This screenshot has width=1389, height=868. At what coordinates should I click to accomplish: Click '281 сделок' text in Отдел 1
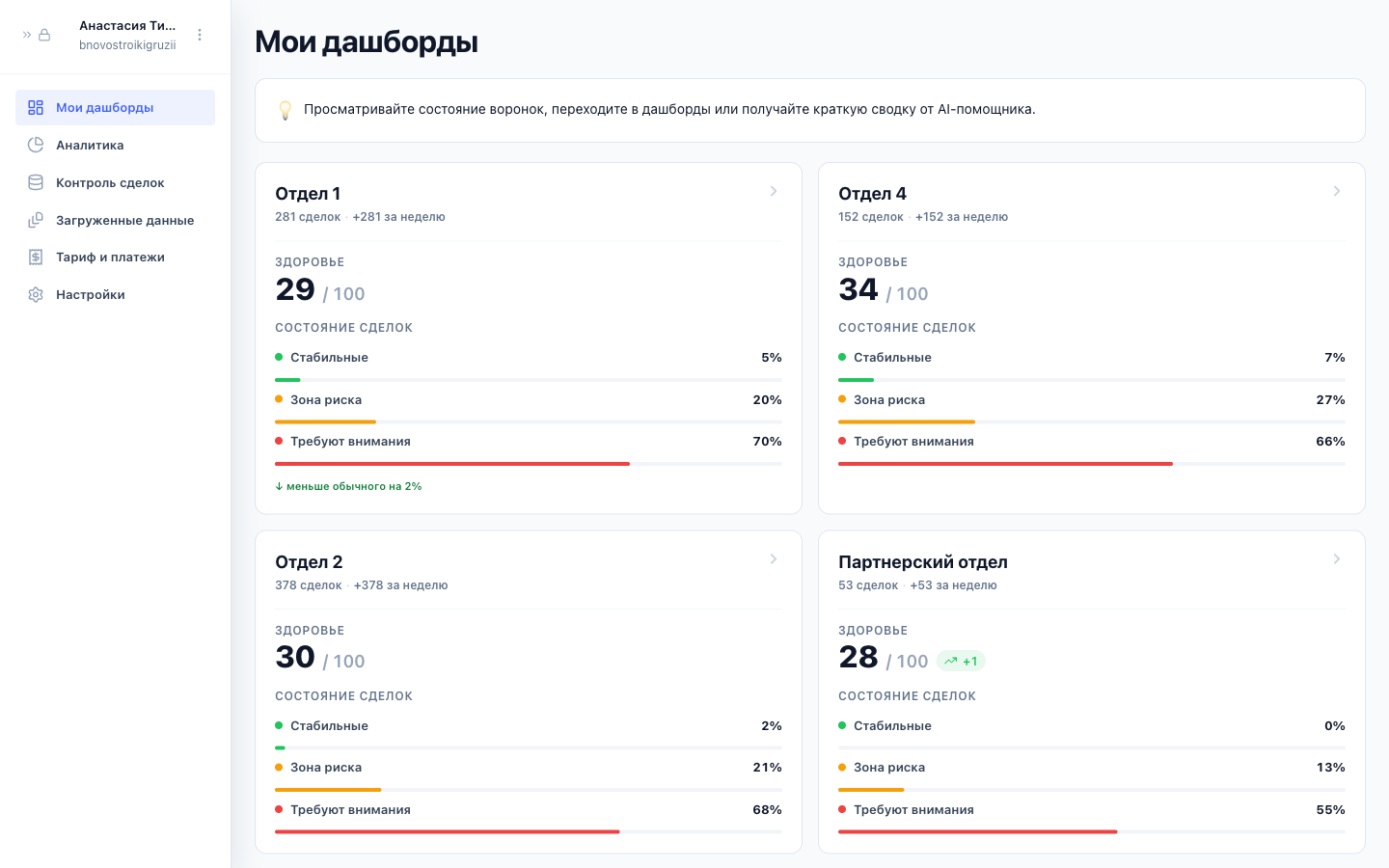(x=308, y=217)
